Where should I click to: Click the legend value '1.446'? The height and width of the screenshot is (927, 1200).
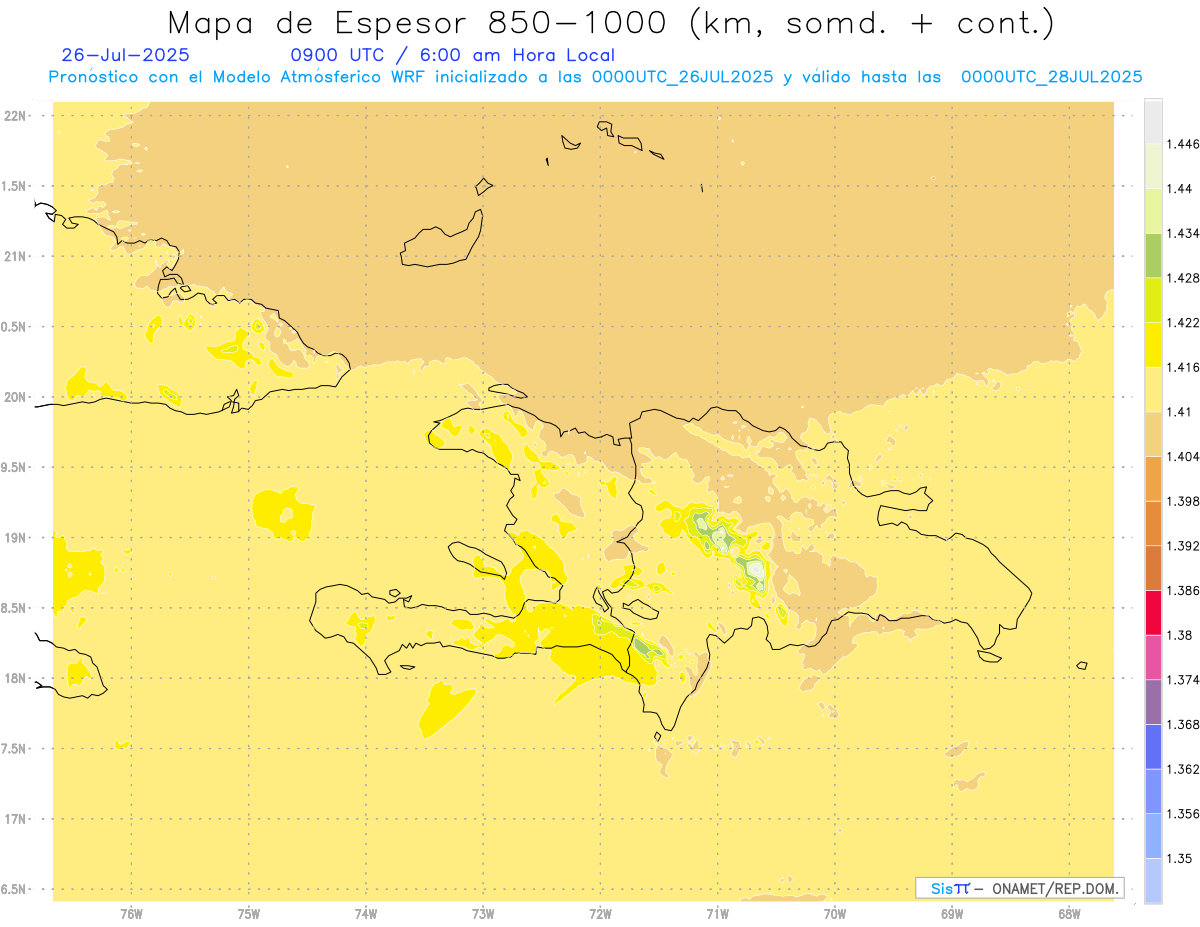click(1182, 144)
